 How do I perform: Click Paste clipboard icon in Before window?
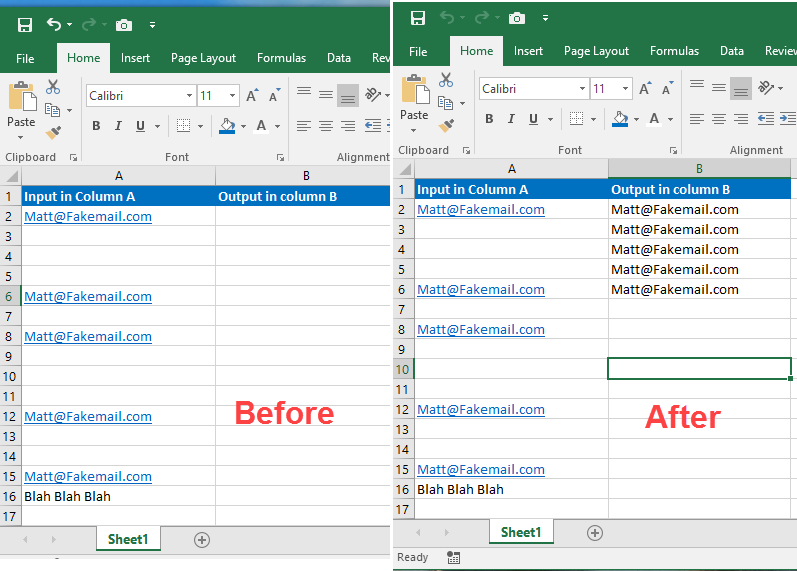tap(22, 97)
